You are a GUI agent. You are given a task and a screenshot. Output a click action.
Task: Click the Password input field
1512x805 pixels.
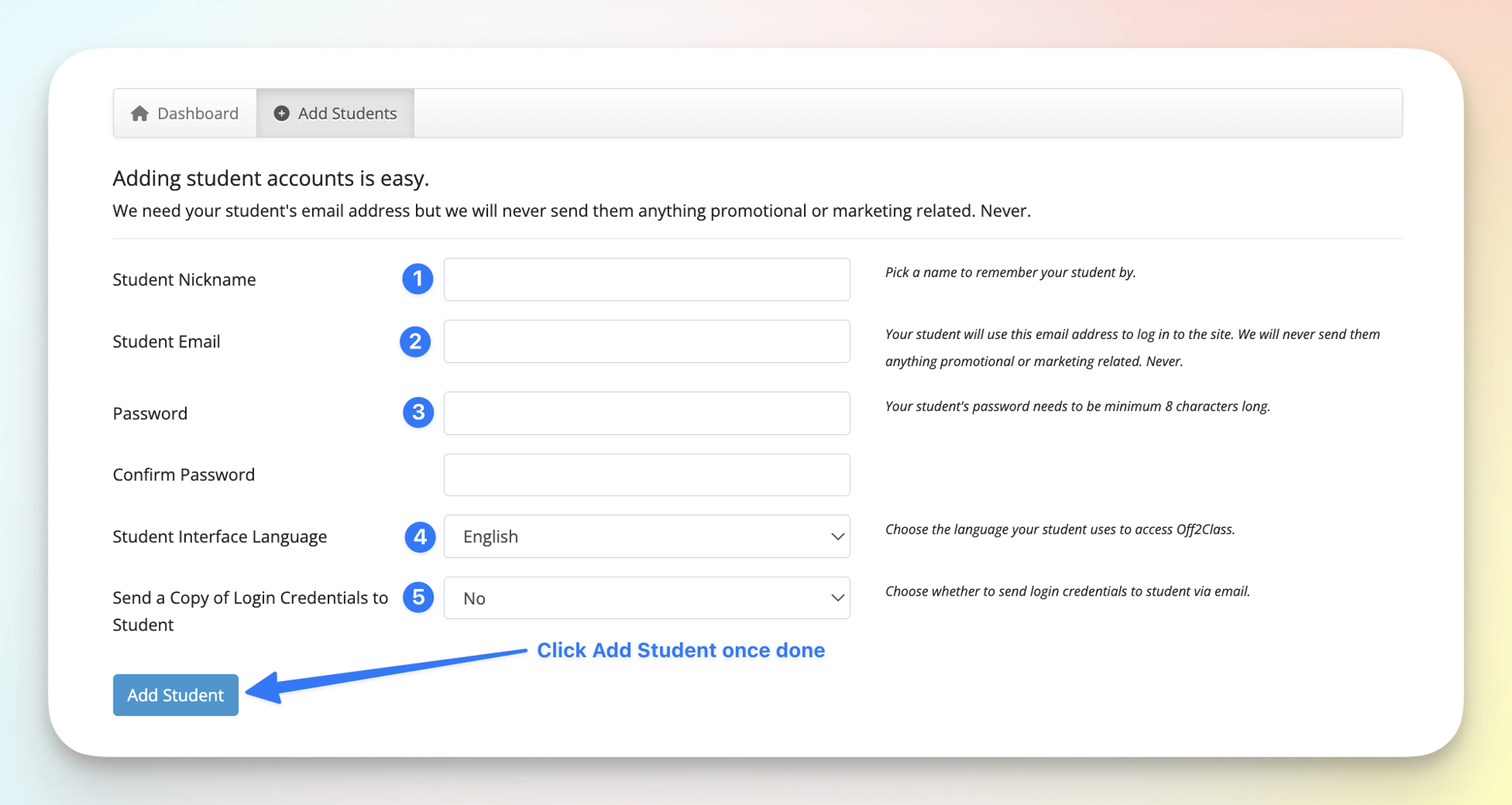coord(646,412)
